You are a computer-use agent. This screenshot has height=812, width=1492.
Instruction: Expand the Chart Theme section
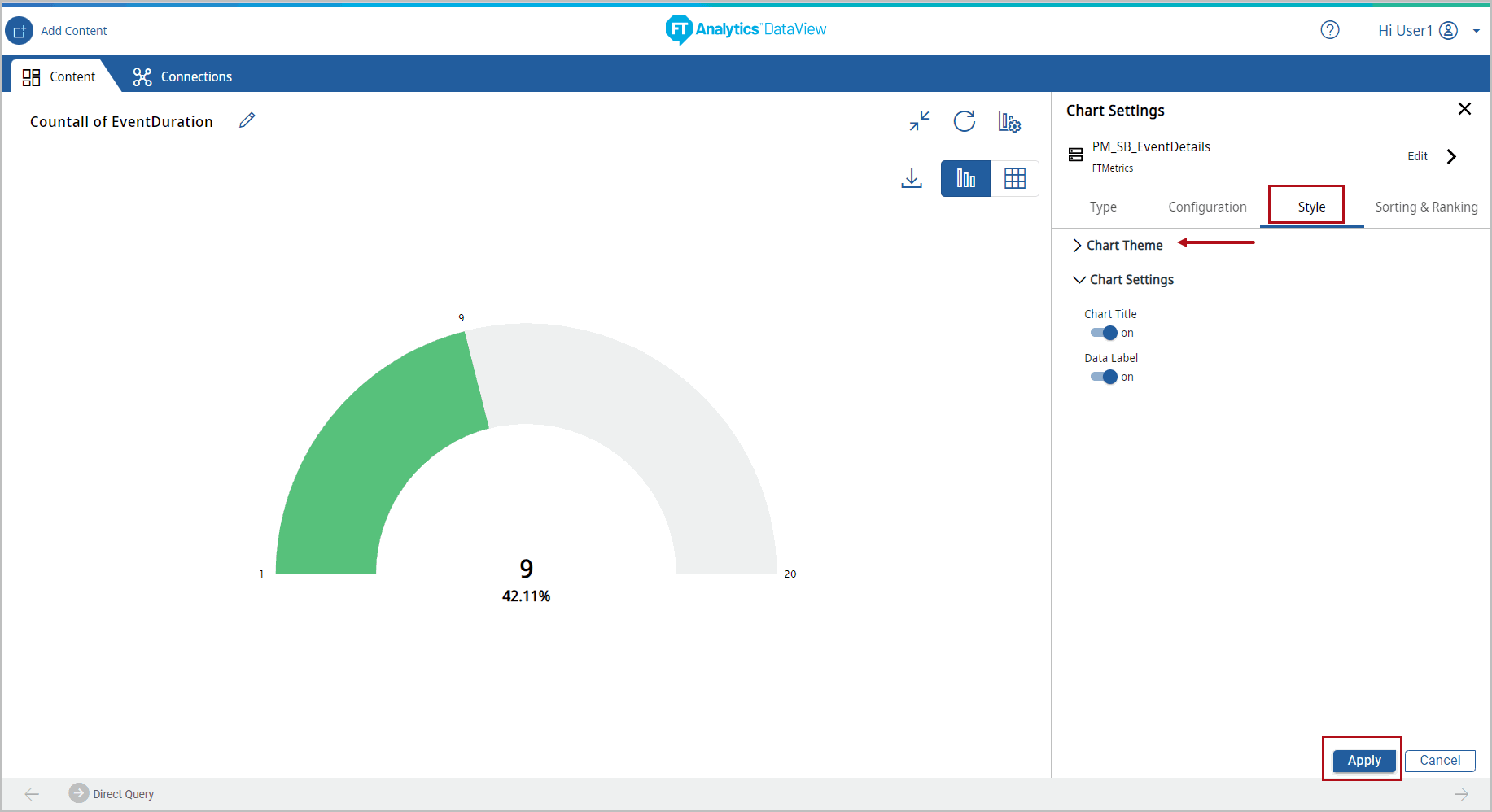(x=1123, y=246)
